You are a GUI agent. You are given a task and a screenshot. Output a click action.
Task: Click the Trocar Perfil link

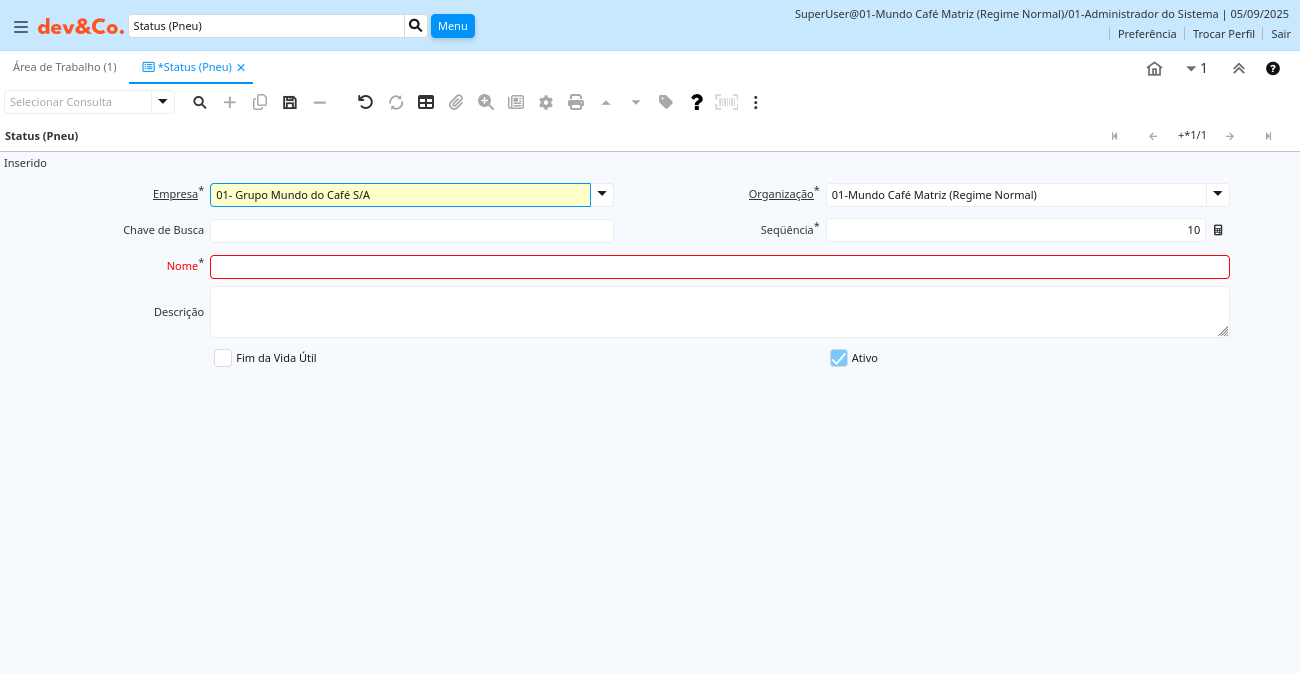point(1223,34)
